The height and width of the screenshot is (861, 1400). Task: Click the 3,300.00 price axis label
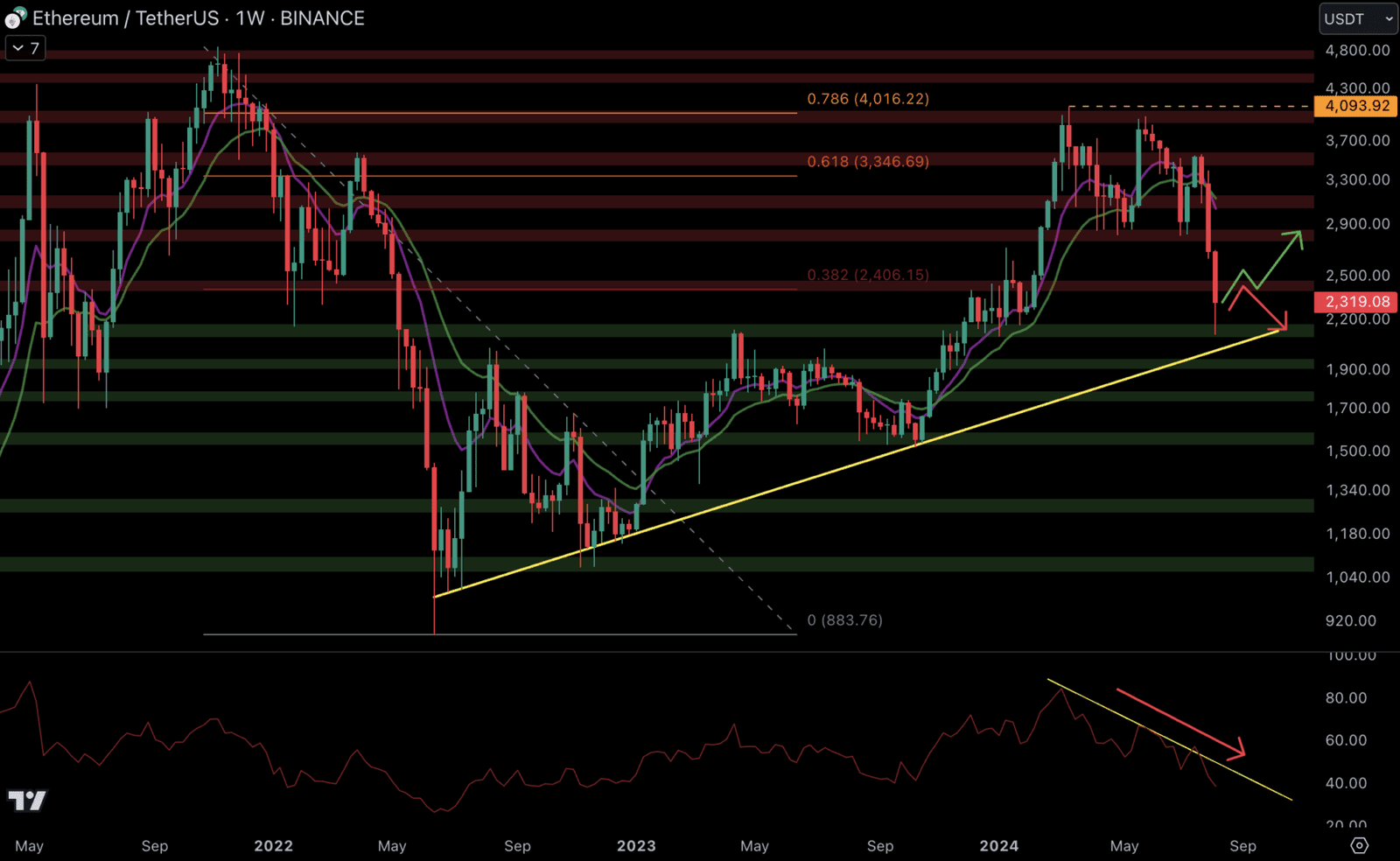pos(1357,180)
